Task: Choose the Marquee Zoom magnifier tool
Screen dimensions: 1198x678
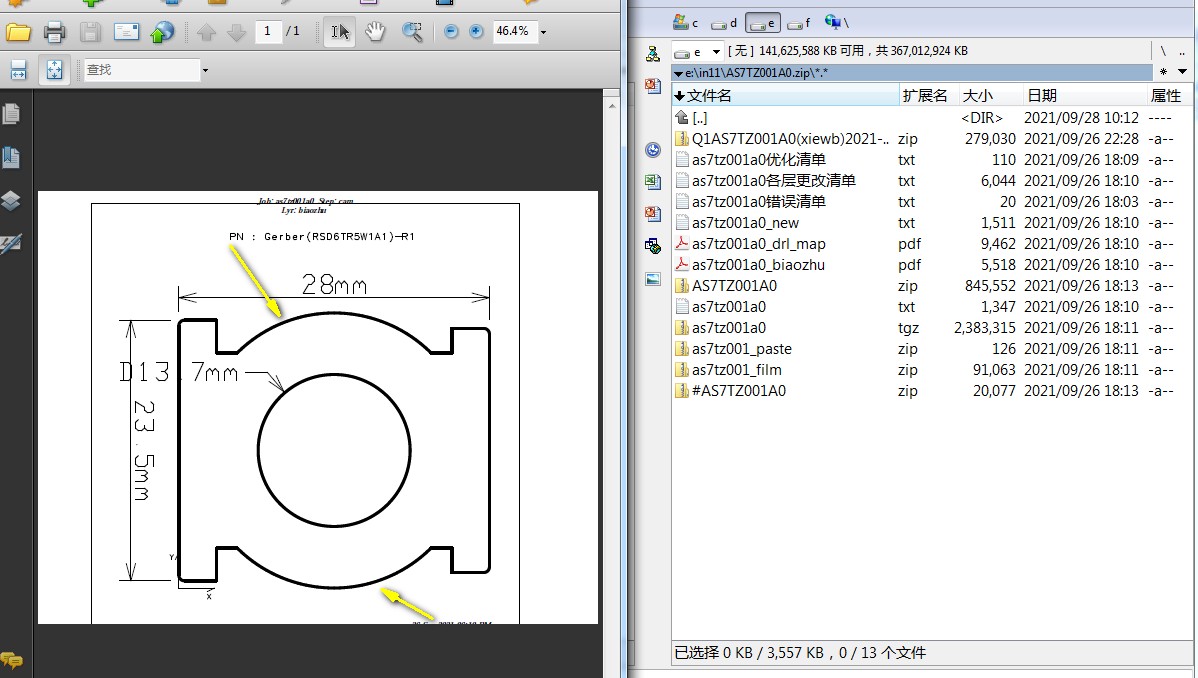Action: pos(413,32)
